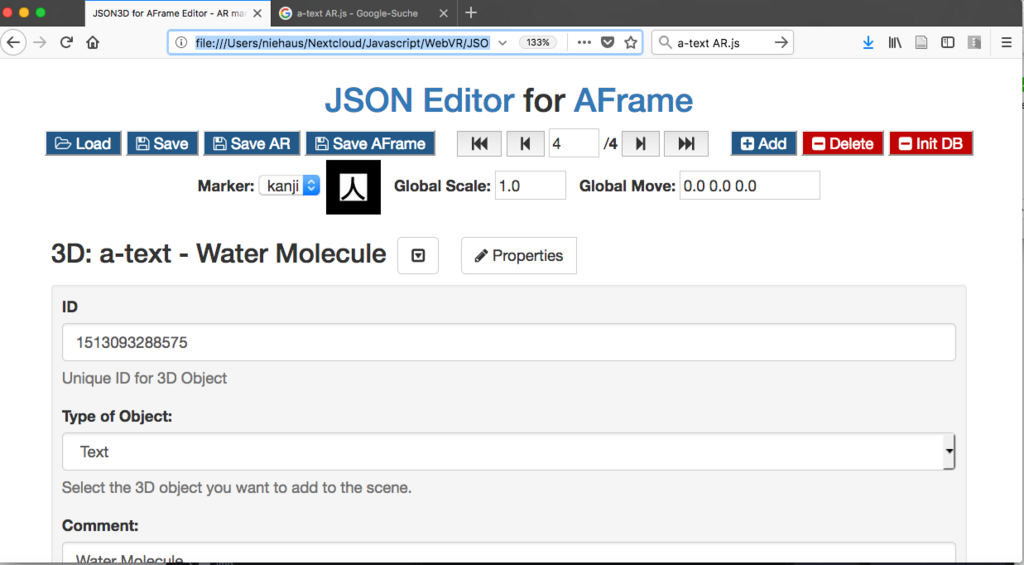Reload the current page
This screenshot has height=565, width=1024.
[66, 42]
